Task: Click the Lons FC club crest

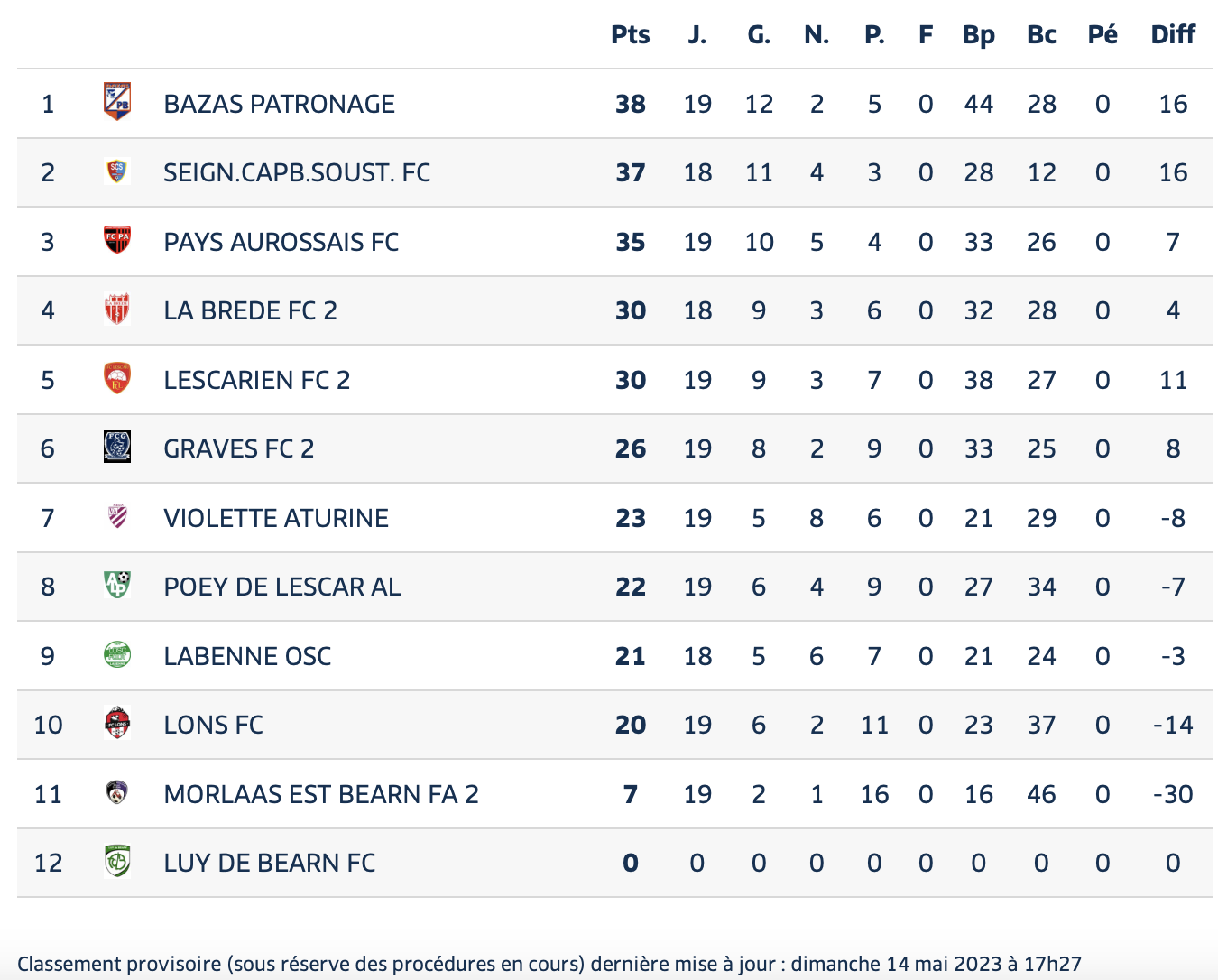Action: (117, 723)
